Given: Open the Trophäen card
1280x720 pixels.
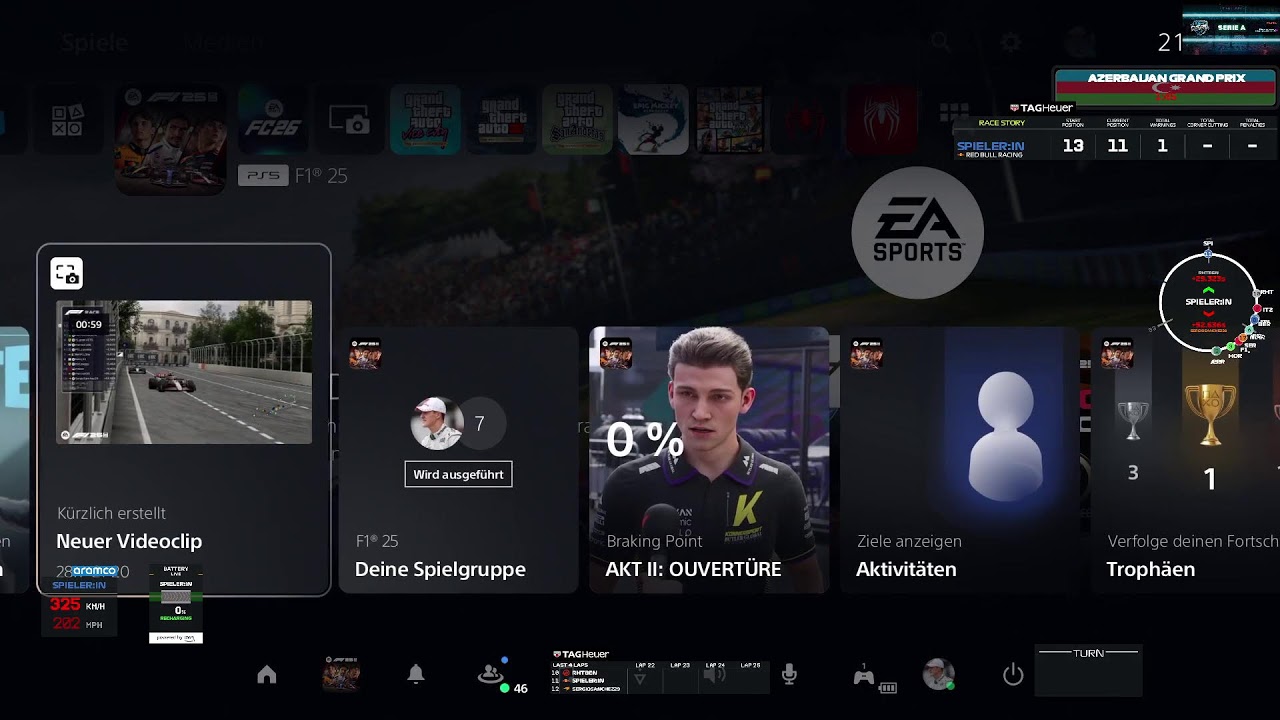Looking at the screenshot, I should pos(1185,460).
